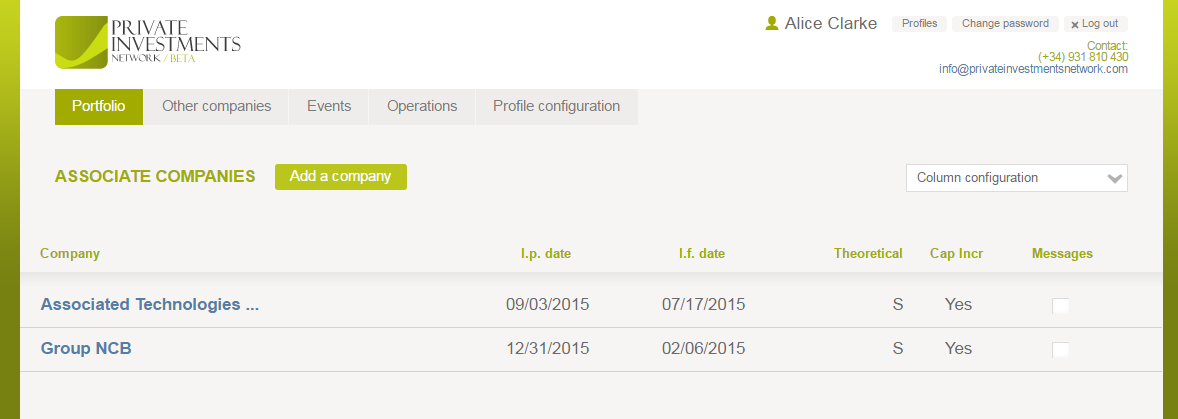Click the Private Investments Network logo

click(x=147, y=42)
